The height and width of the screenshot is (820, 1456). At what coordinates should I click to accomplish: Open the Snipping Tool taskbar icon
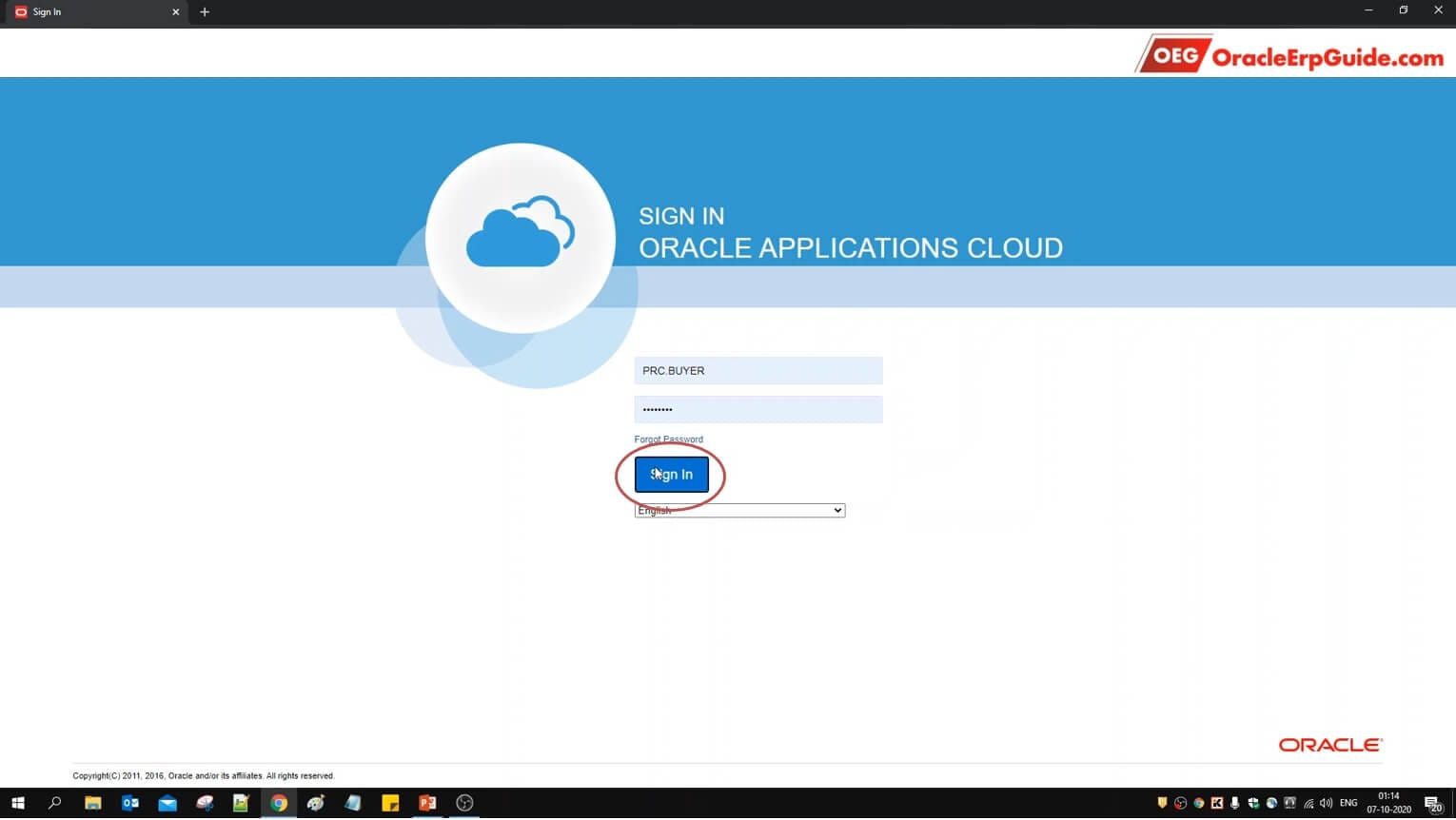tap(205, 804)
